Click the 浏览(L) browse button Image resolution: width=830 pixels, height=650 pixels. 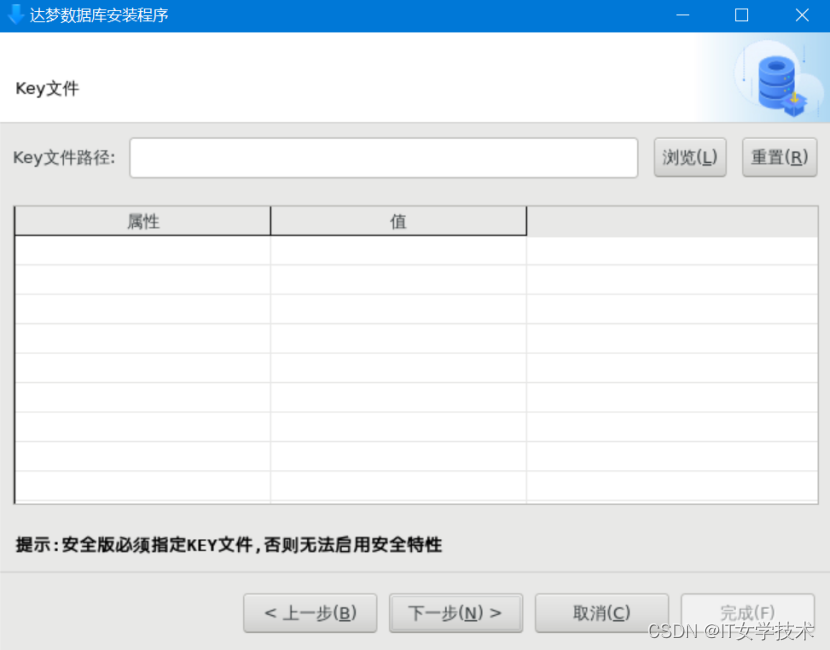click(x=690, y=157)
